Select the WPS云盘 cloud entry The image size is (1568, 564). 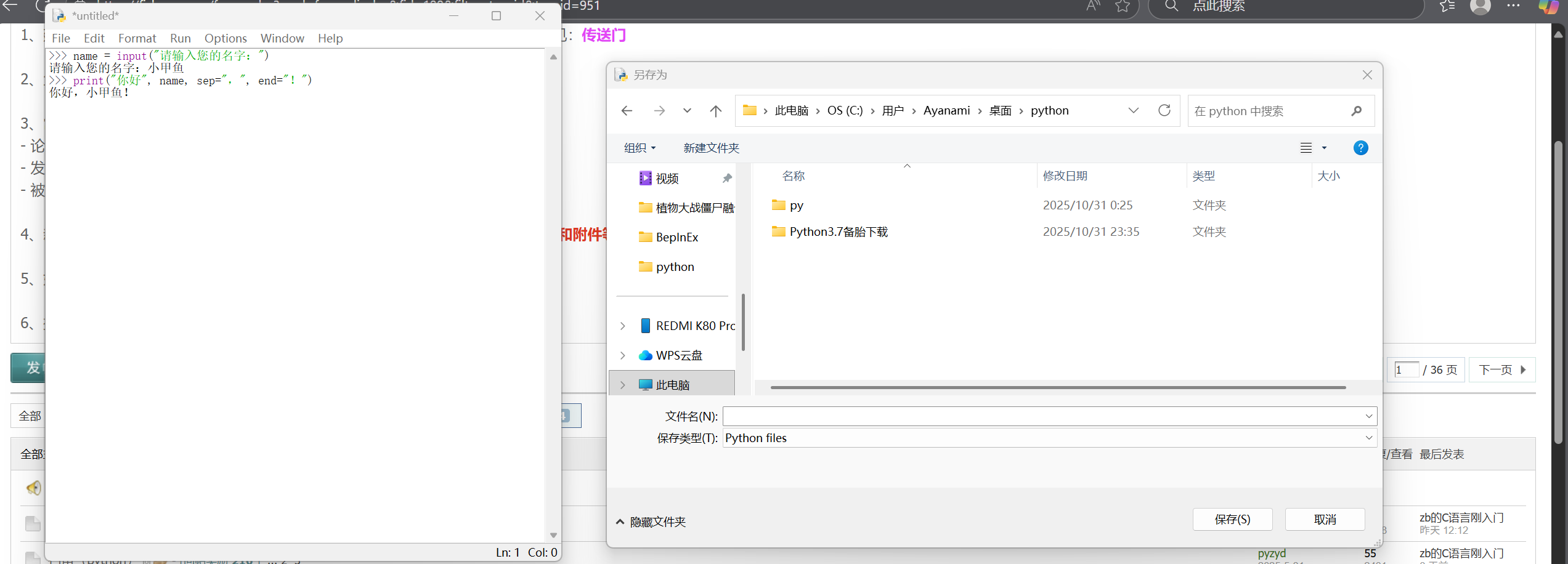pyautogui.click(x=678, y=356)
